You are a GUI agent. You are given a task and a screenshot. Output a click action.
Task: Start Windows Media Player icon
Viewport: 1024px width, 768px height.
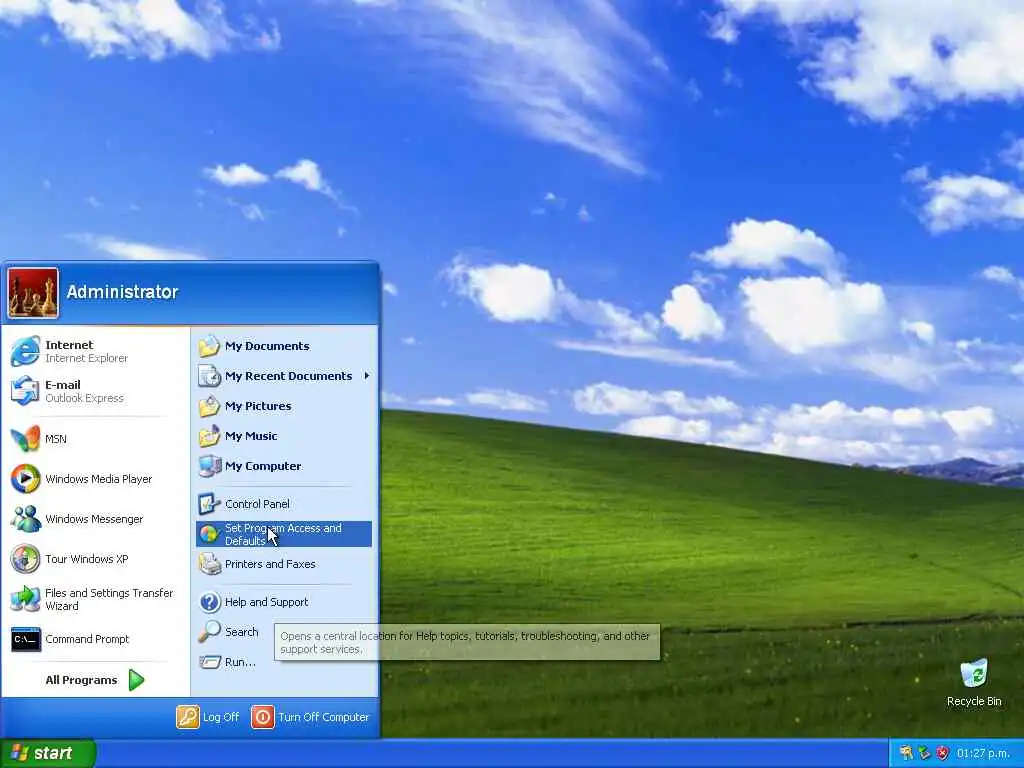click(25, 479)
